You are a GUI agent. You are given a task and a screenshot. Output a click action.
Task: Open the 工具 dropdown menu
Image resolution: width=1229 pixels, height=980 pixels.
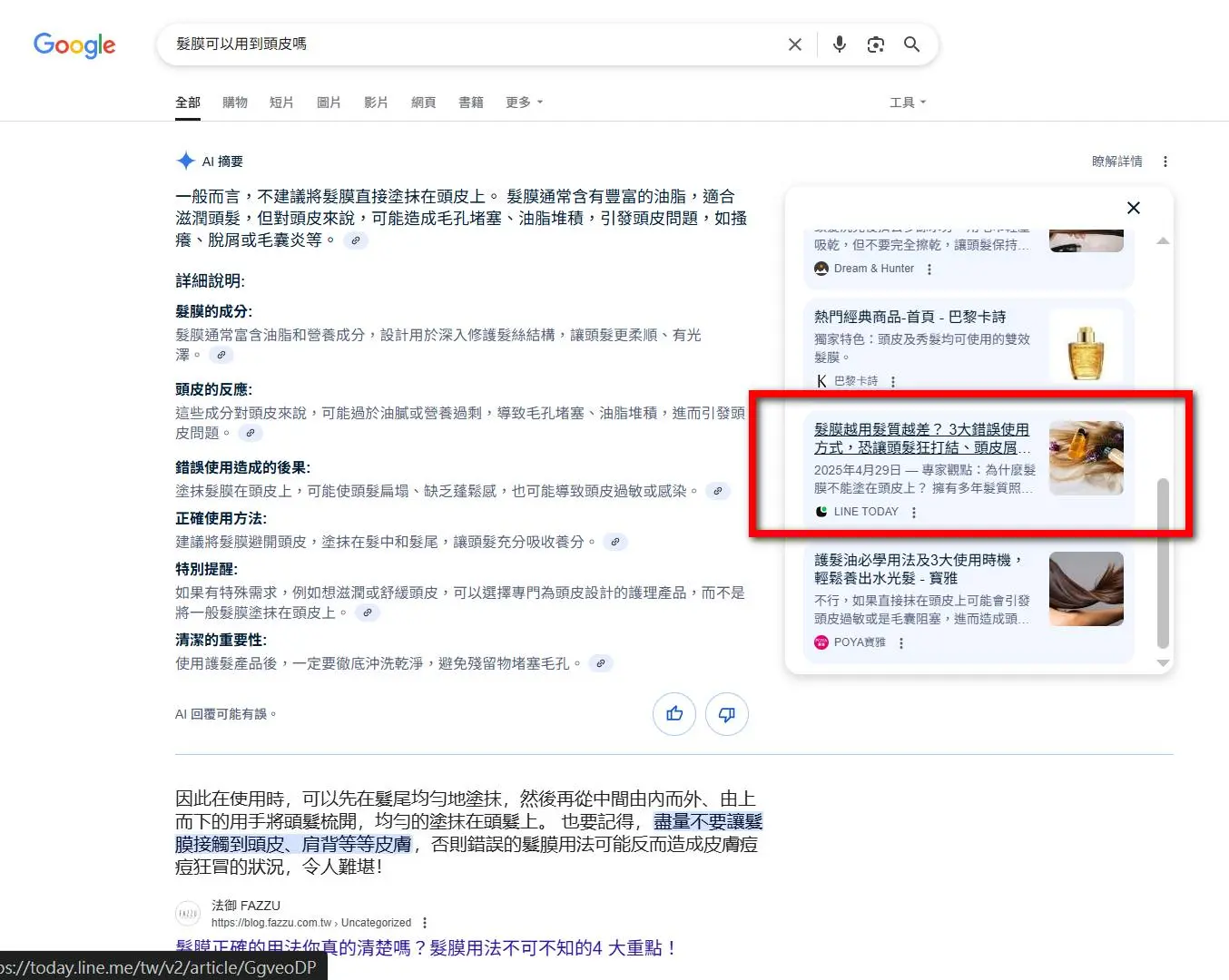coord(907,103)
